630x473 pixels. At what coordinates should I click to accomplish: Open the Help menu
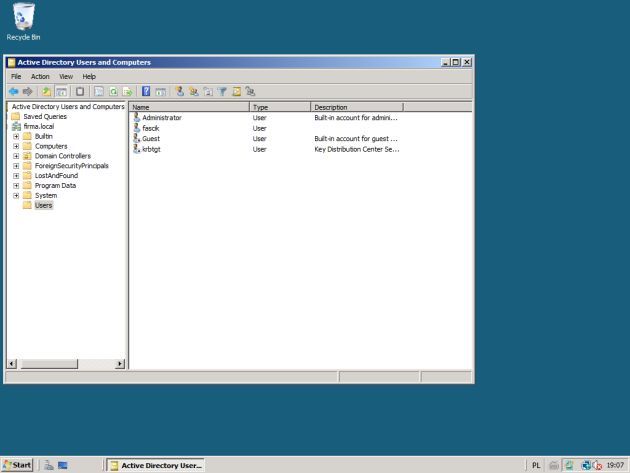point(89,76)
